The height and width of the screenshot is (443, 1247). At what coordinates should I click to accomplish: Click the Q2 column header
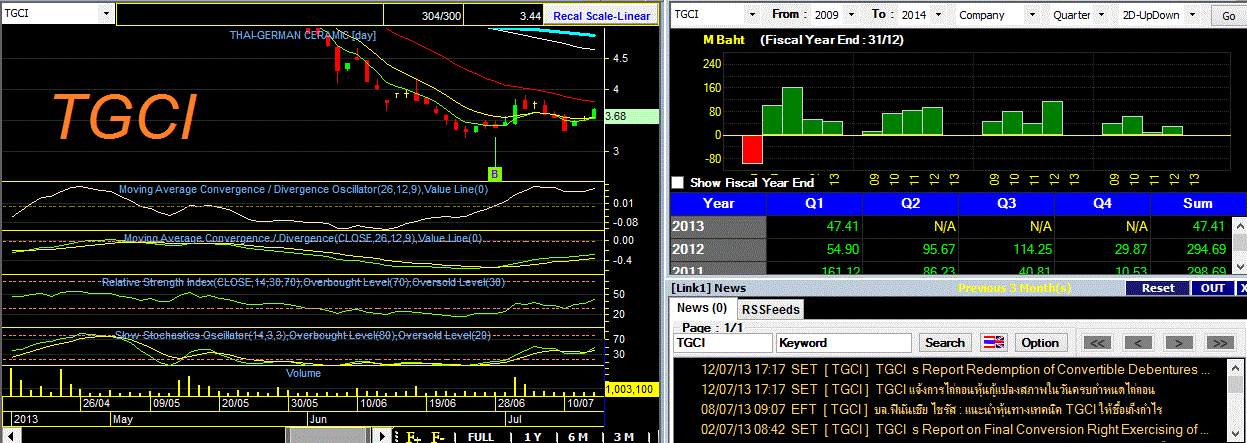tap(909, 204)
